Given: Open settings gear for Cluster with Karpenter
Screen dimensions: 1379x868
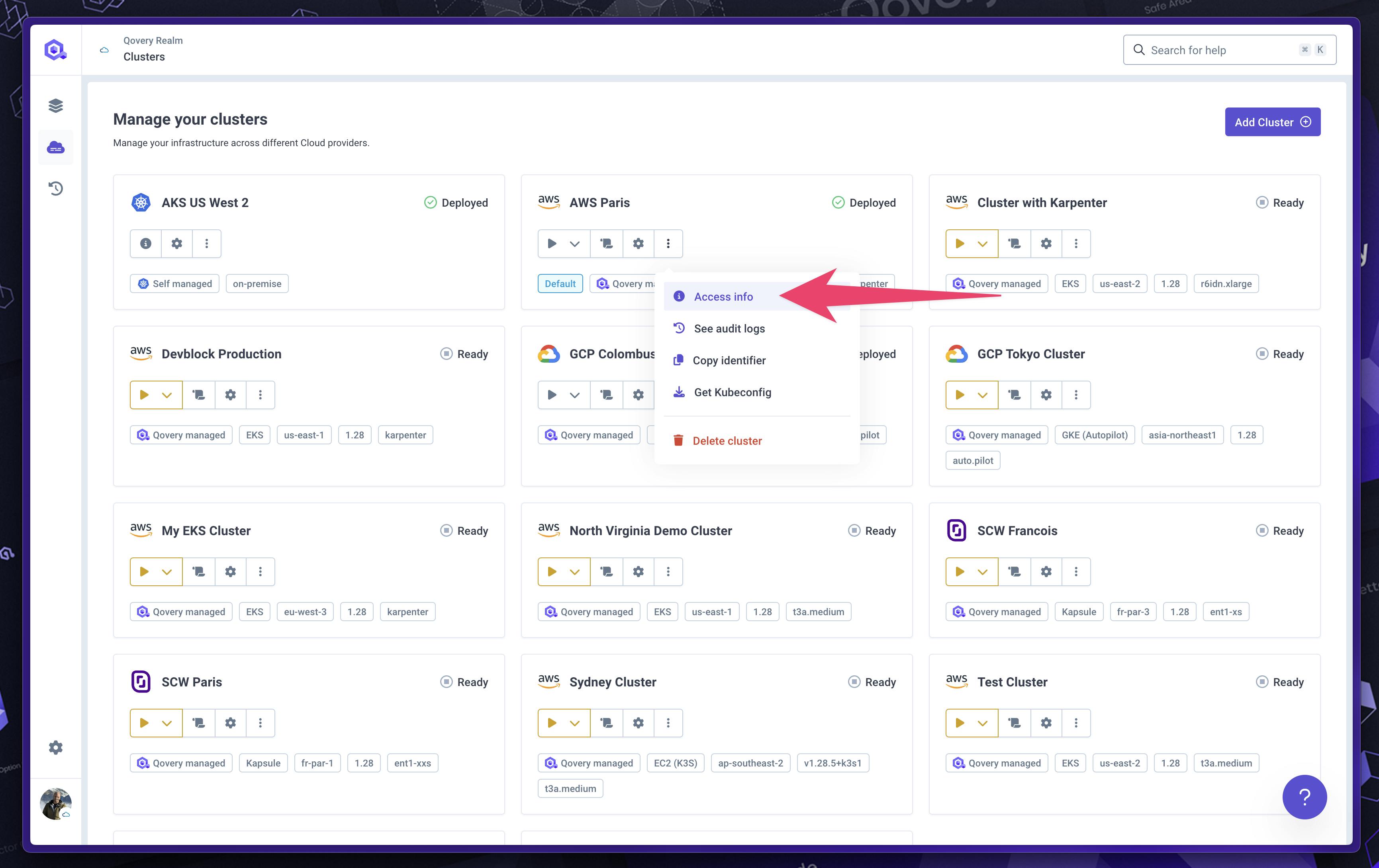Looking at the screenshot, I should 1046,243.
